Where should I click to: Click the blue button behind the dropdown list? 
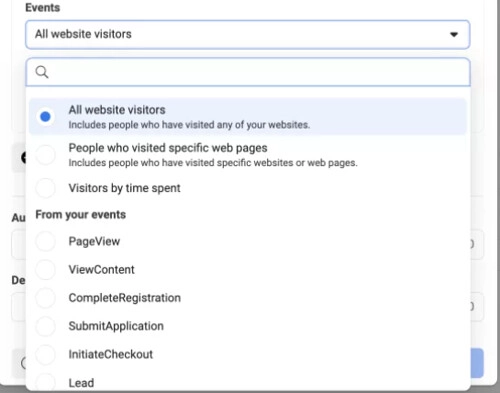[x=477, y=363]
